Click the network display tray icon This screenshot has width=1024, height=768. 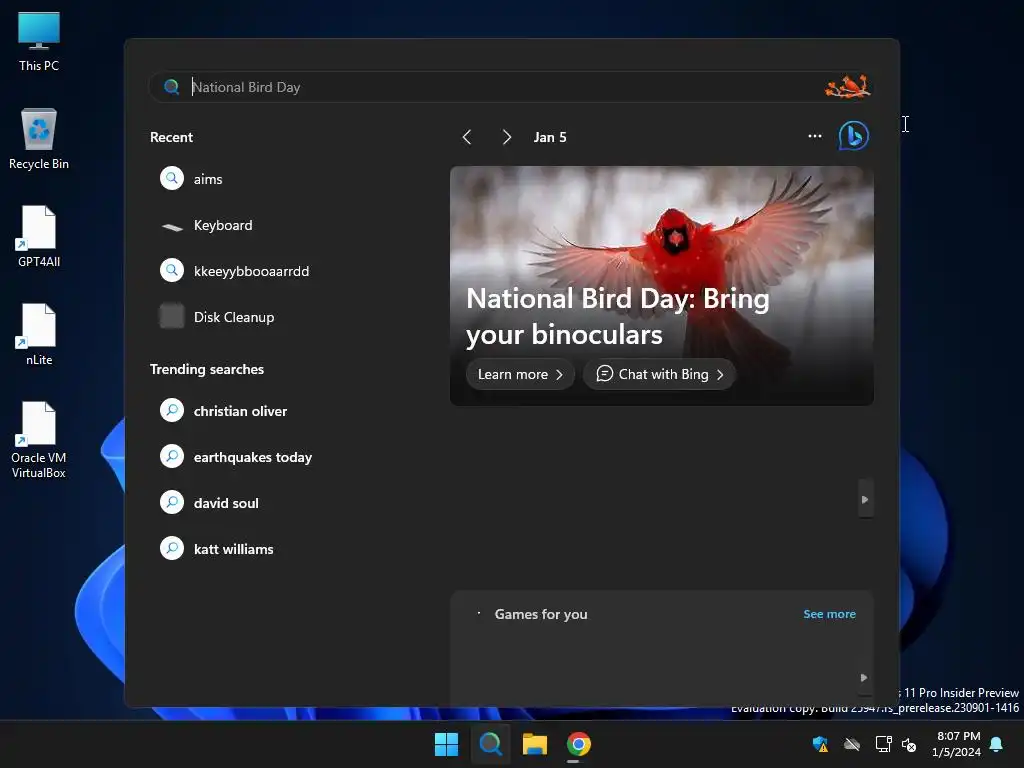coord(884,744)
